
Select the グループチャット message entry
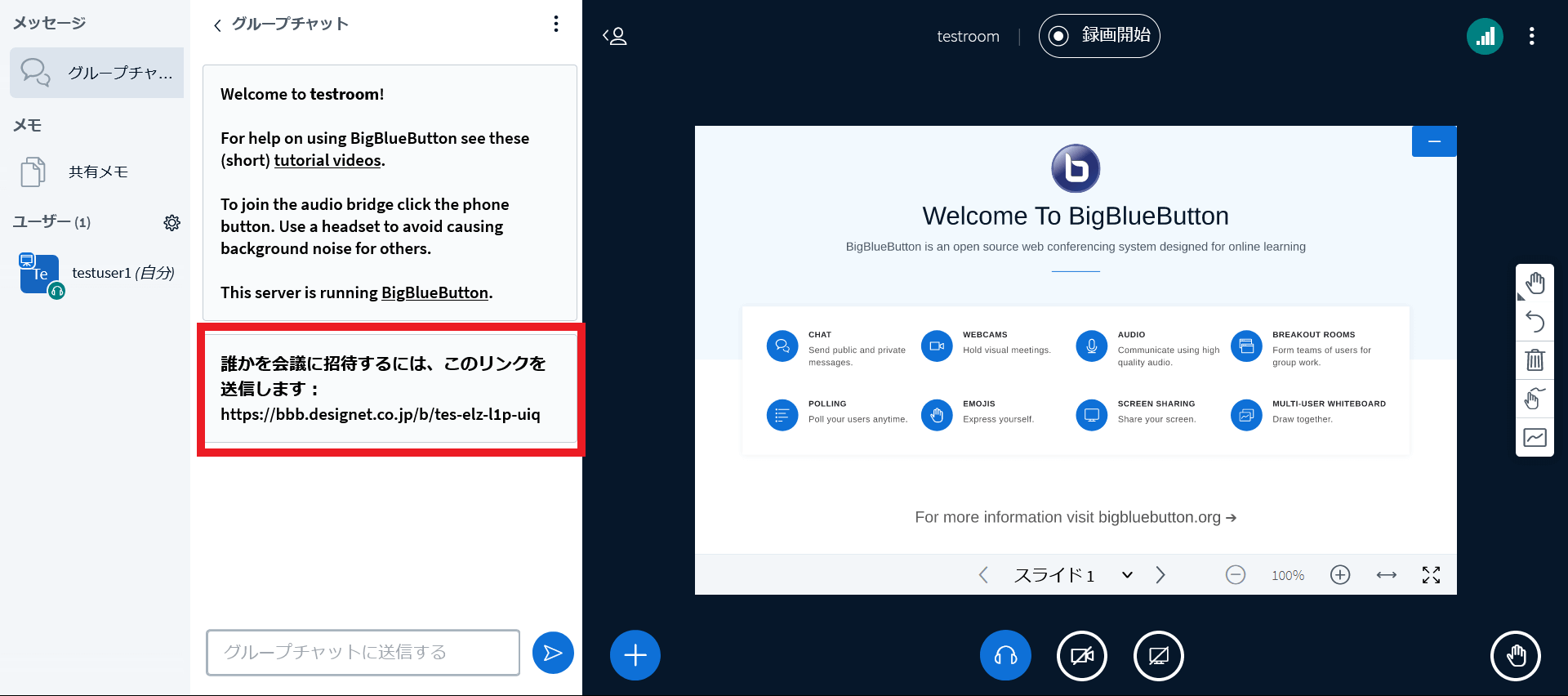point(96,73)
